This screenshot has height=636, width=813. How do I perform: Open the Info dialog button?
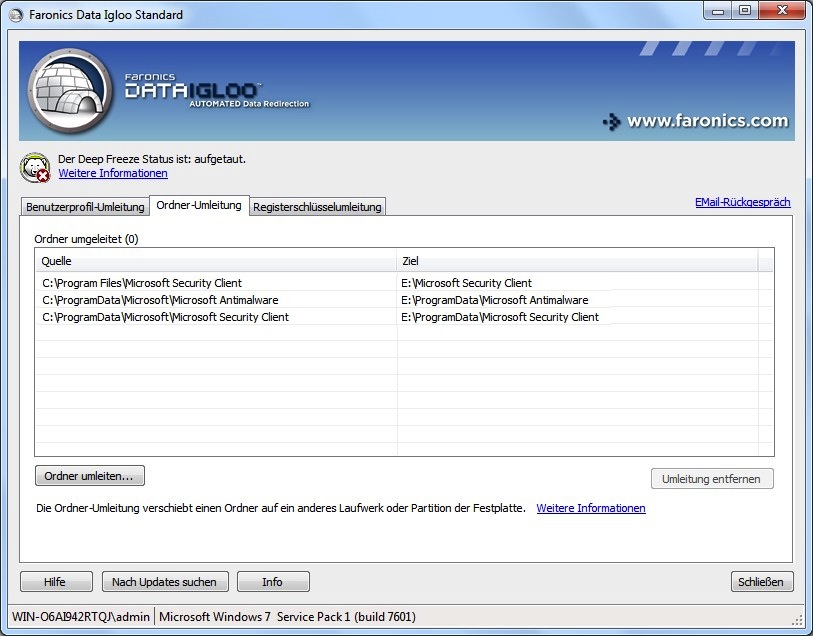tap(273, 582)
